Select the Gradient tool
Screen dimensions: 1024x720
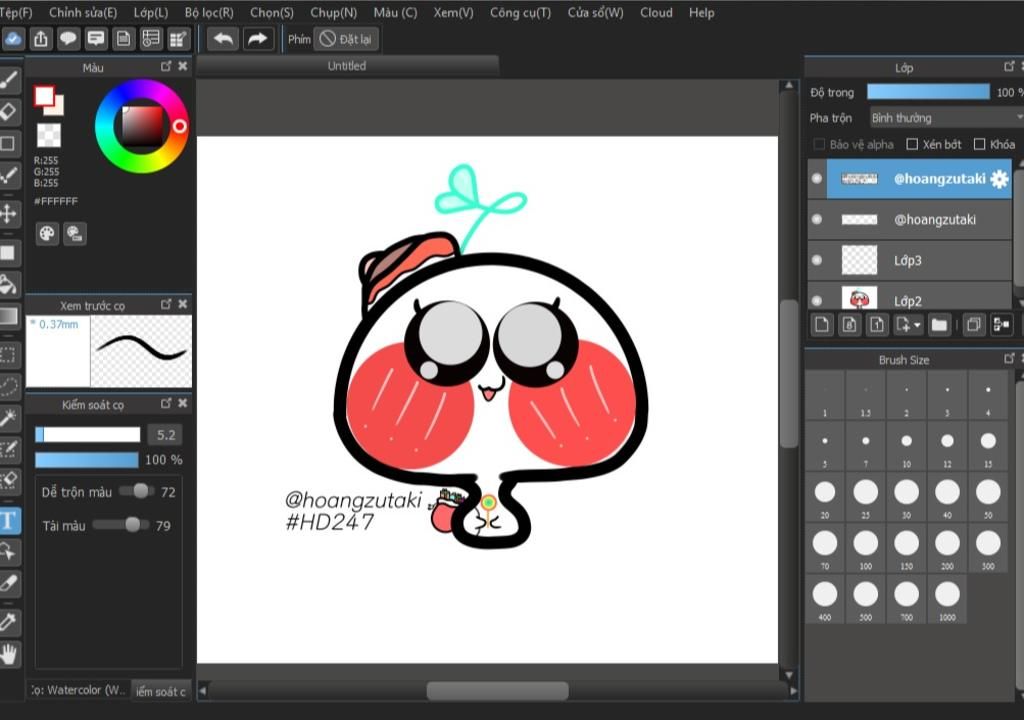[9, 316]
